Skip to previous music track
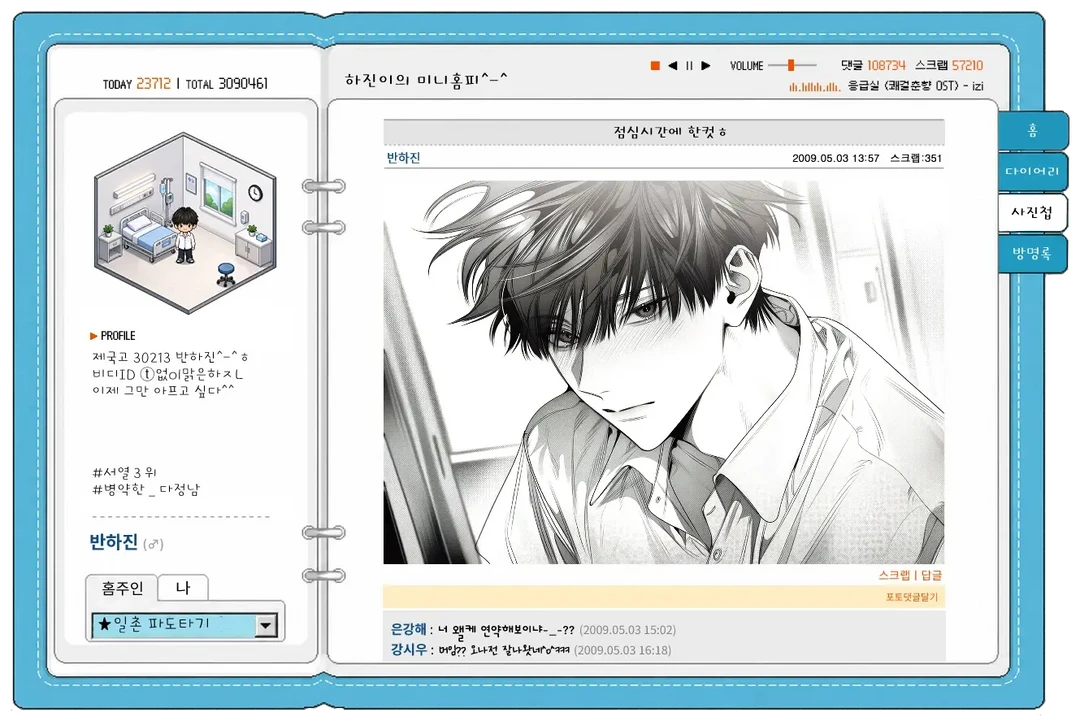1080x722 pixels. (672, 65)
